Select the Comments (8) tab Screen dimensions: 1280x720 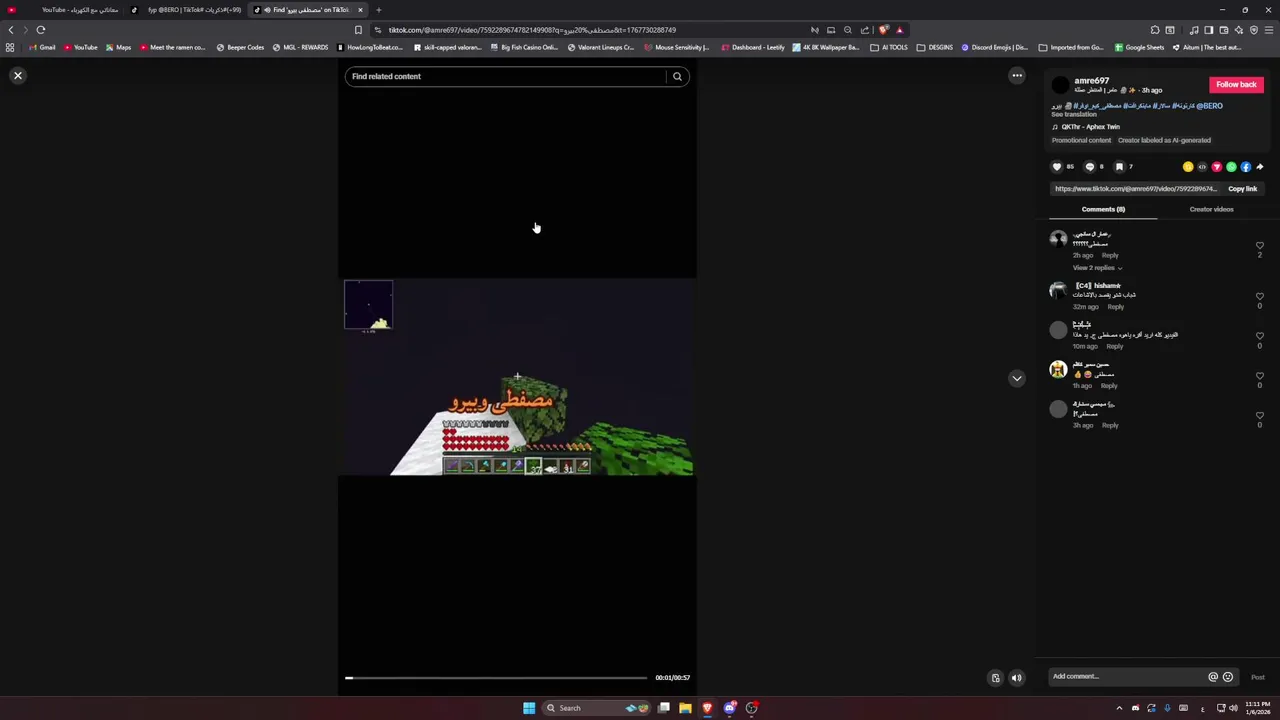1103,209
